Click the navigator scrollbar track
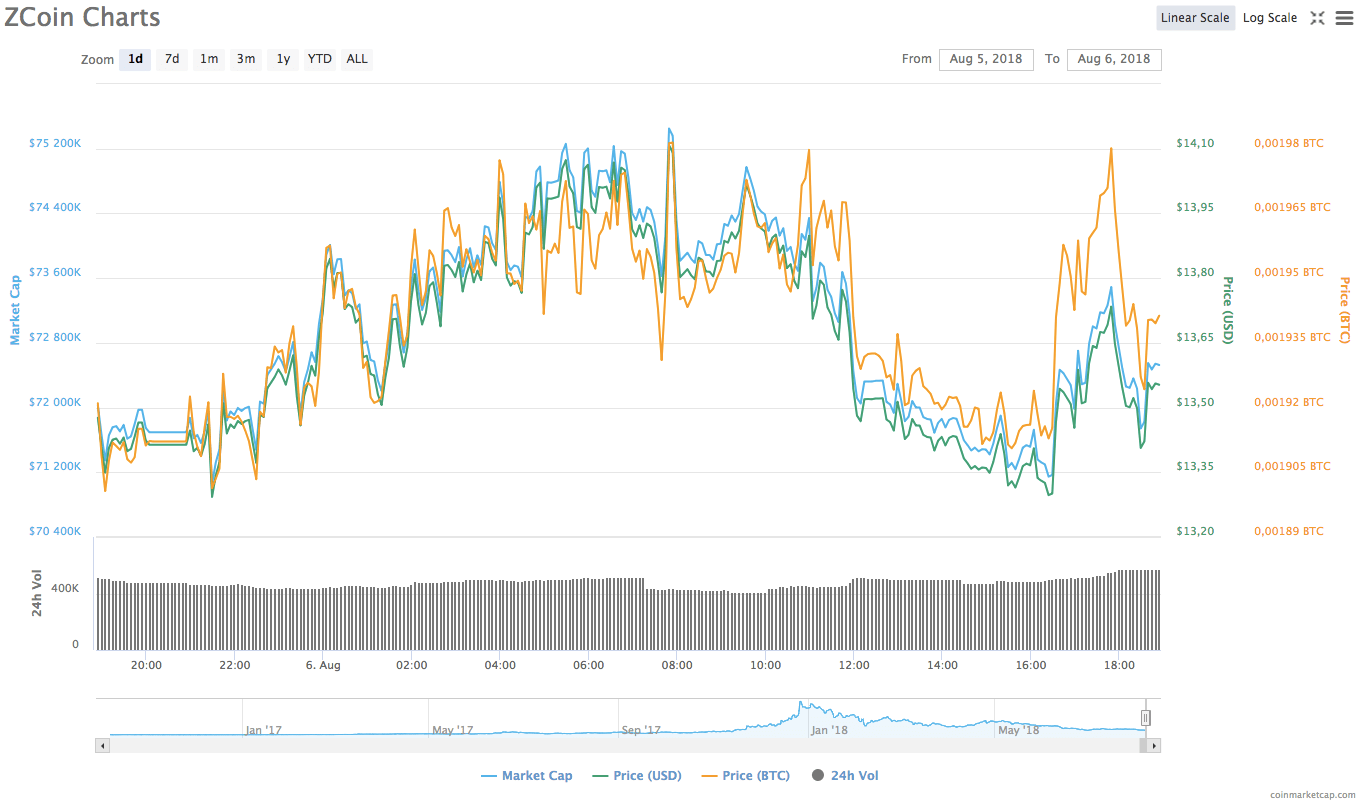Screen dimensions: 1366x803 pyautogui.click(x=628, y=745)
